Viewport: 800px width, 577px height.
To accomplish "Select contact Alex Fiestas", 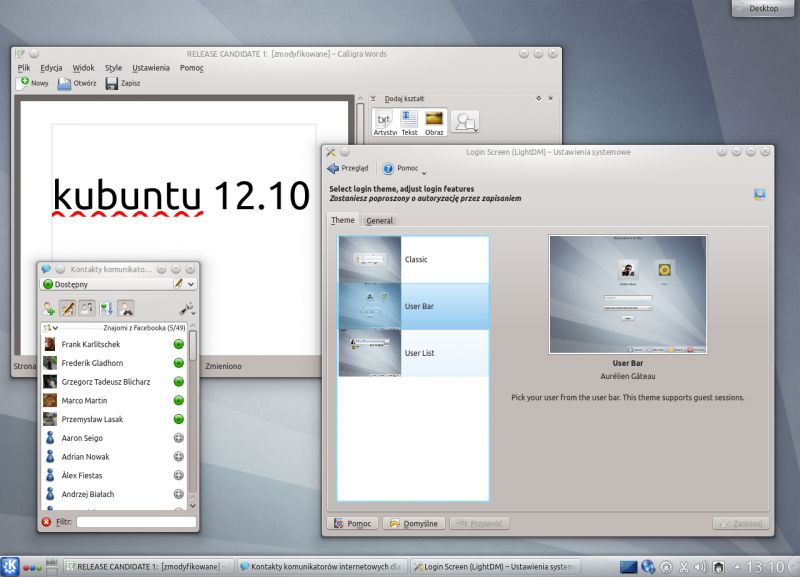I will click(x=113, y=475).
